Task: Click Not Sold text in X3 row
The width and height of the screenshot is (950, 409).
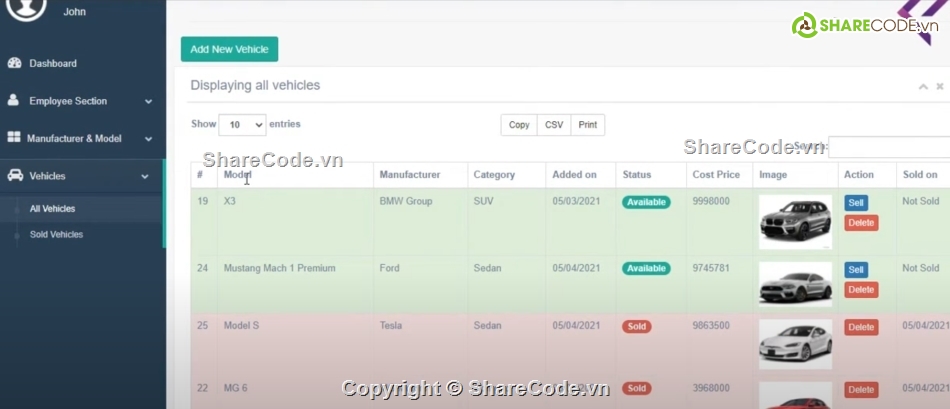Action: click(x=920, y=201)
